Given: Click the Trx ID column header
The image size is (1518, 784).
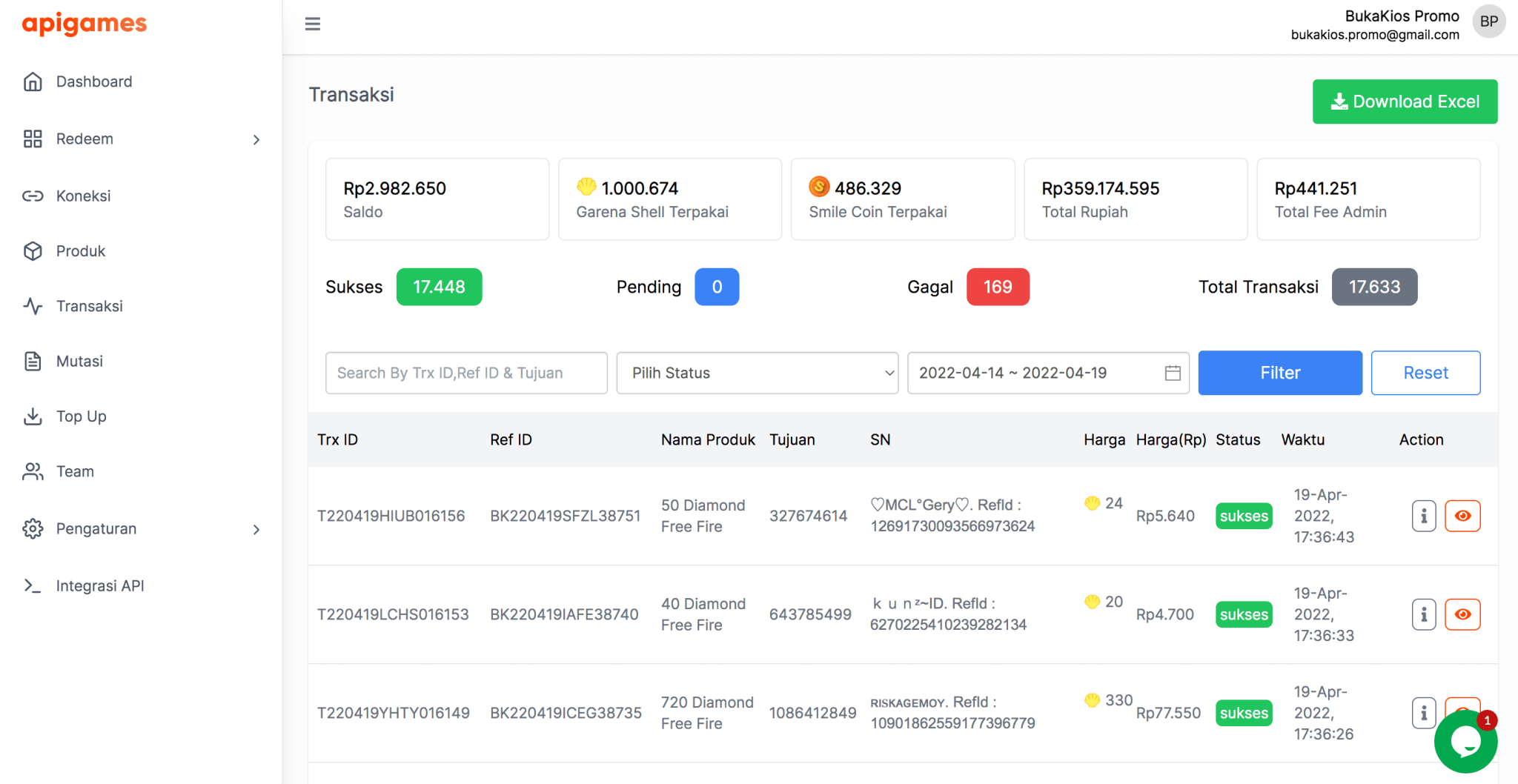Looking at the screenshot, I should pos(338,439).
